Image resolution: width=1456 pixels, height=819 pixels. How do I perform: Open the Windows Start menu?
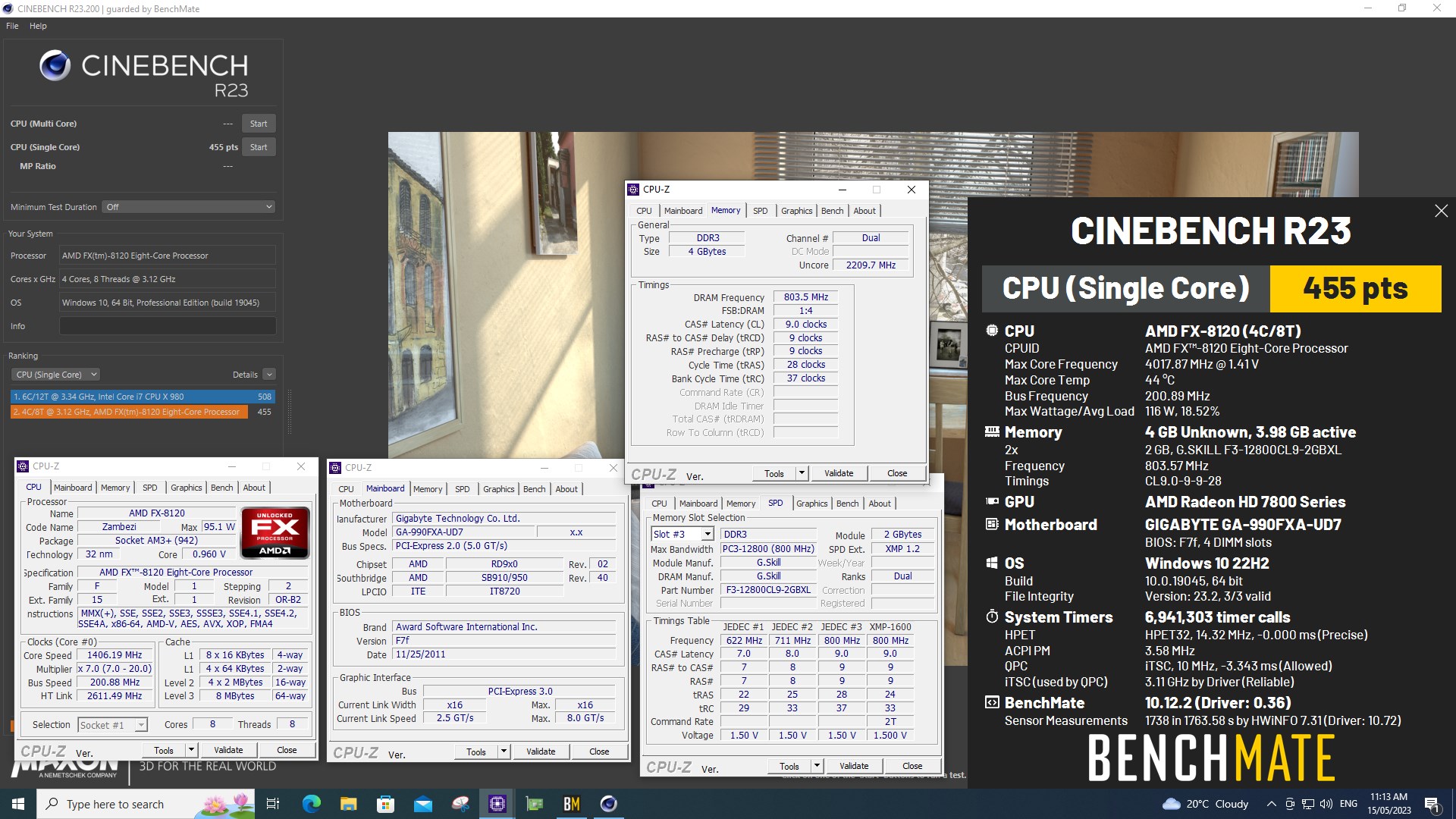pos(18,804)
